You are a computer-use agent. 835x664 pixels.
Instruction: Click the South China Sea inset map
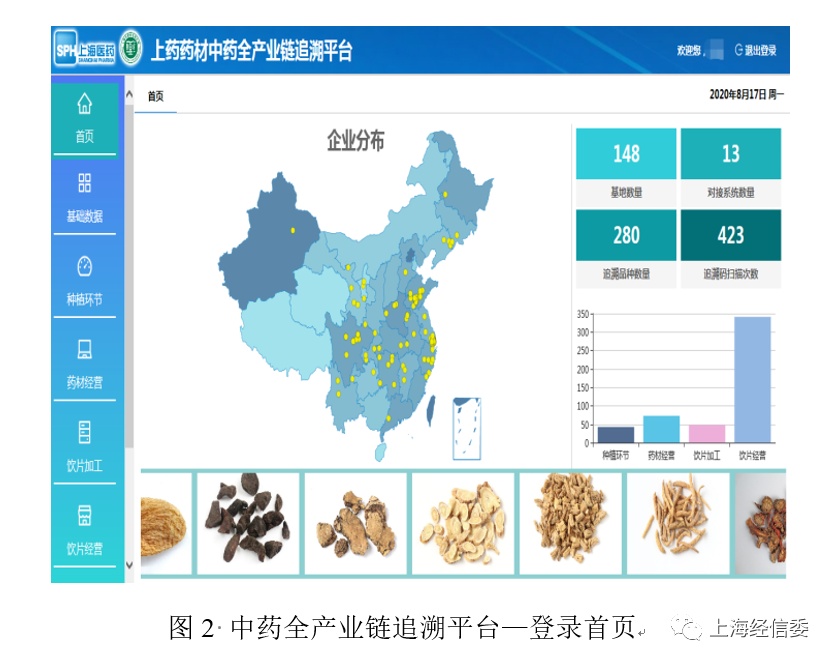coord(466,428)
